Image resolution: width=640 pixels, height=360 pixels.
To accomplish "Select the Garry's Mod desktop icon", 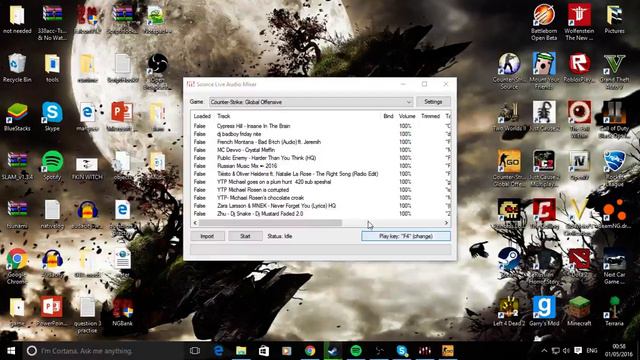I will (x=544, y=311).
